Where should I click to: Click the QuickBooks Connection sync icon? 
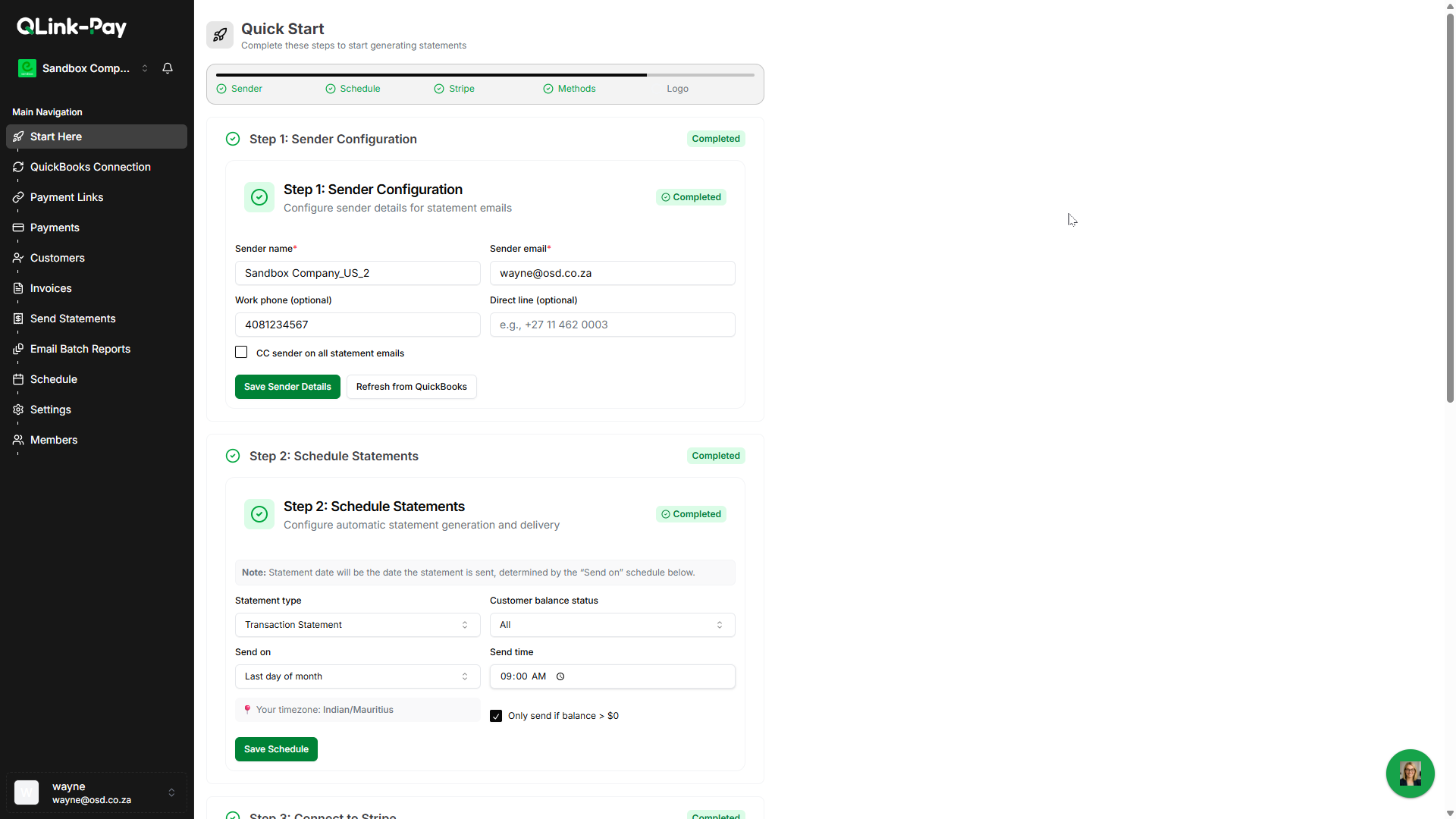[x=18, y=167]
